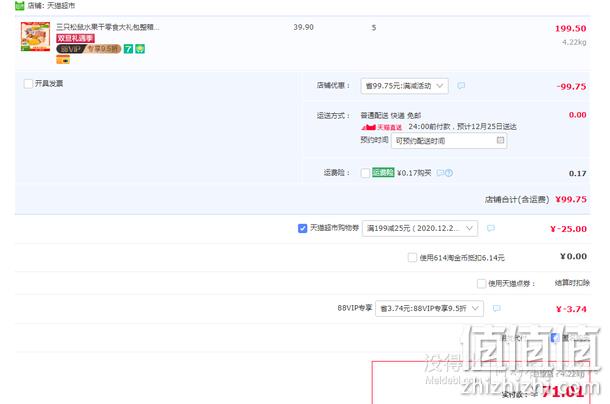Click the quantity value 5
Image resolution: width=610 pixels, height=404 pixels.
(x=374, y=28)
